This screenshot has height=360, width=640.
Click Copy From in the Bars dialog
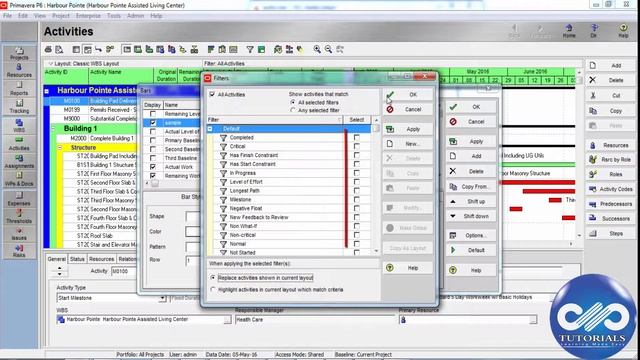click(471, 187)
